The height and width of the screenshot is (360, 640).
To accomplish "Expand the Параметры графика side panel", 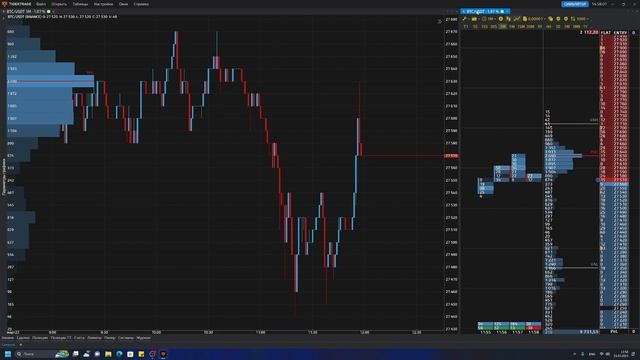I will [x=3, y=177].
